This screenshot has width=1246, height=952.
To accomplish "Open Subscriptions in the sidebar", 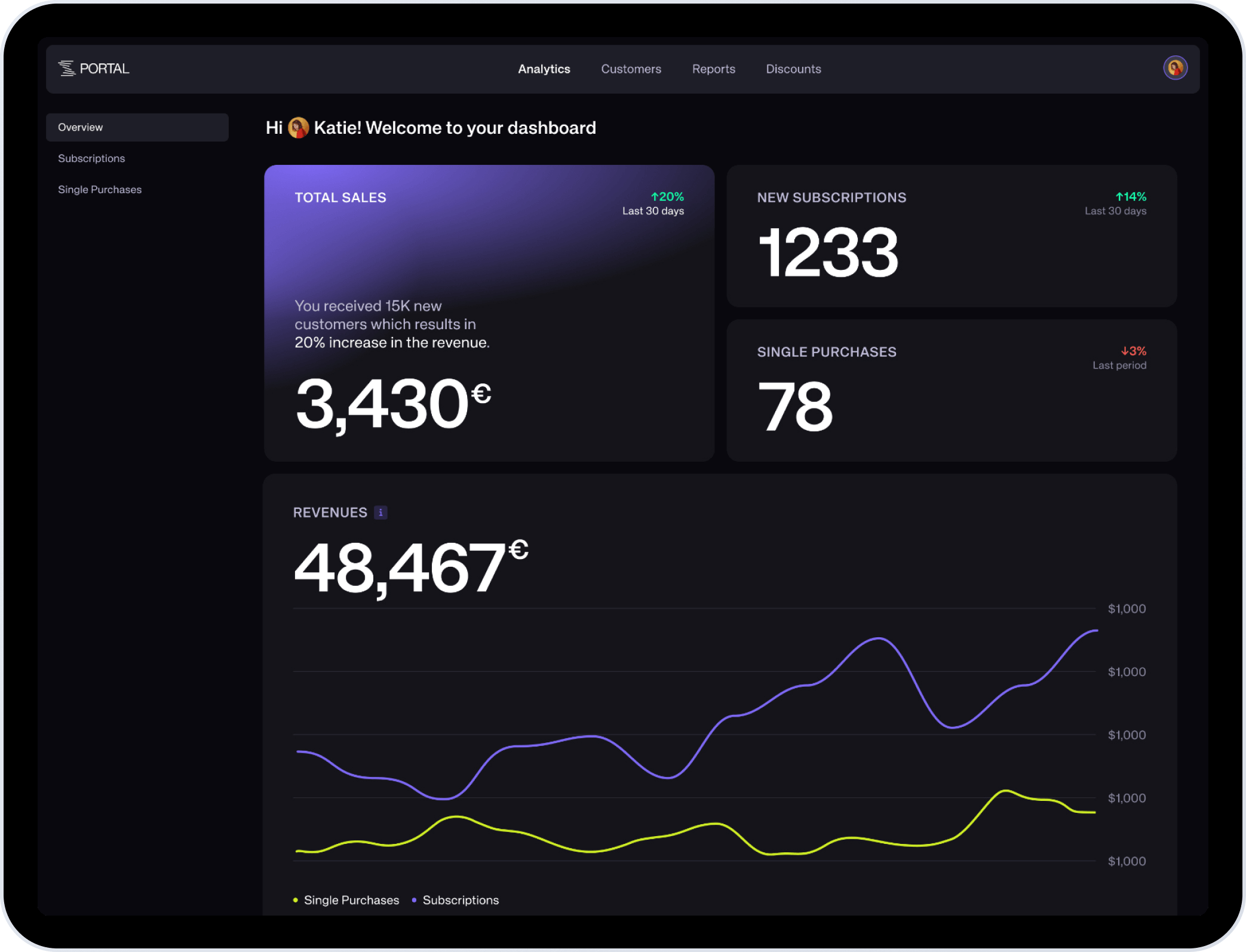I will [x=91, y=158].
